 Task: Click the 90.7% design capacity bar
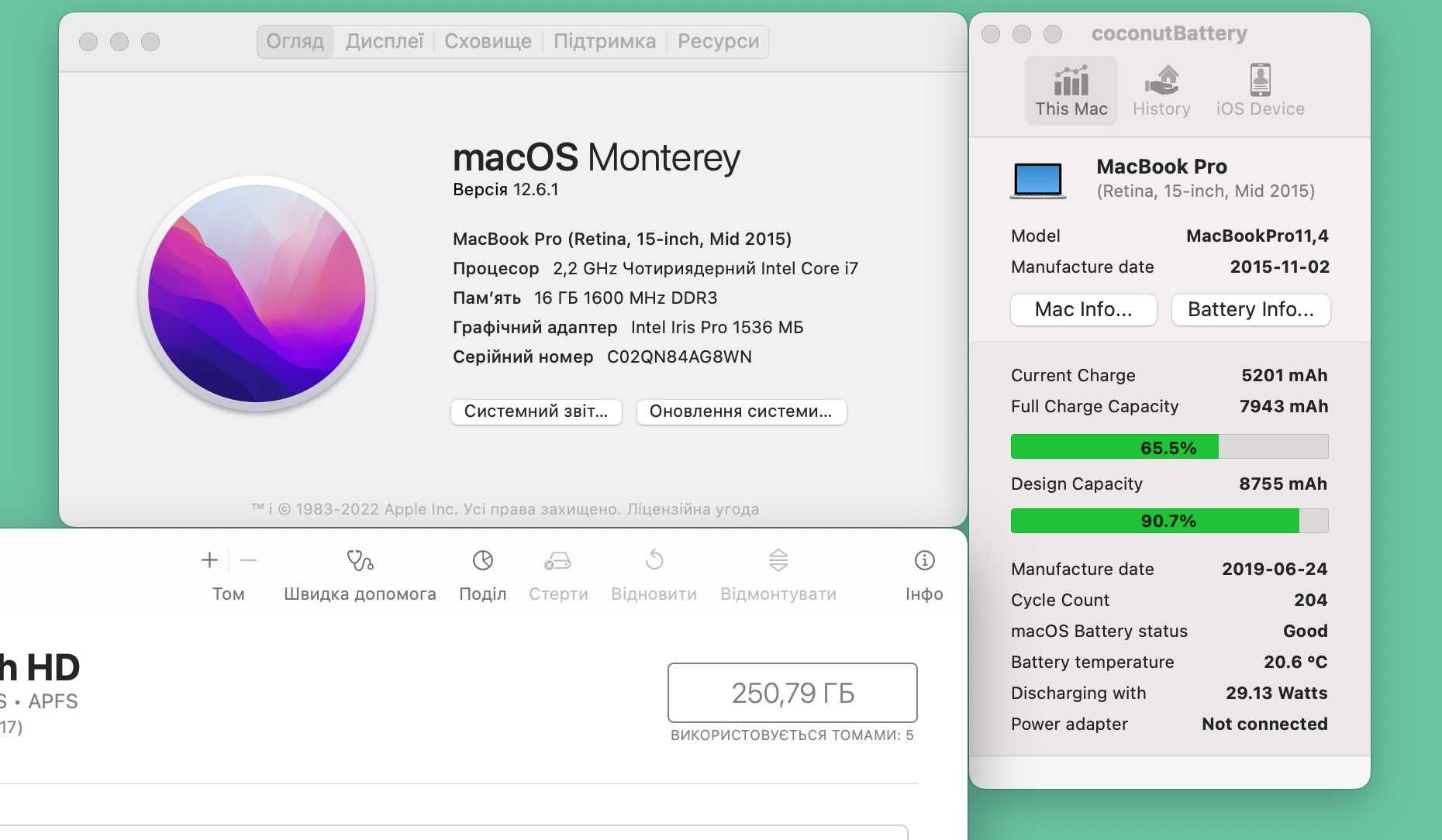(1169, 521)
